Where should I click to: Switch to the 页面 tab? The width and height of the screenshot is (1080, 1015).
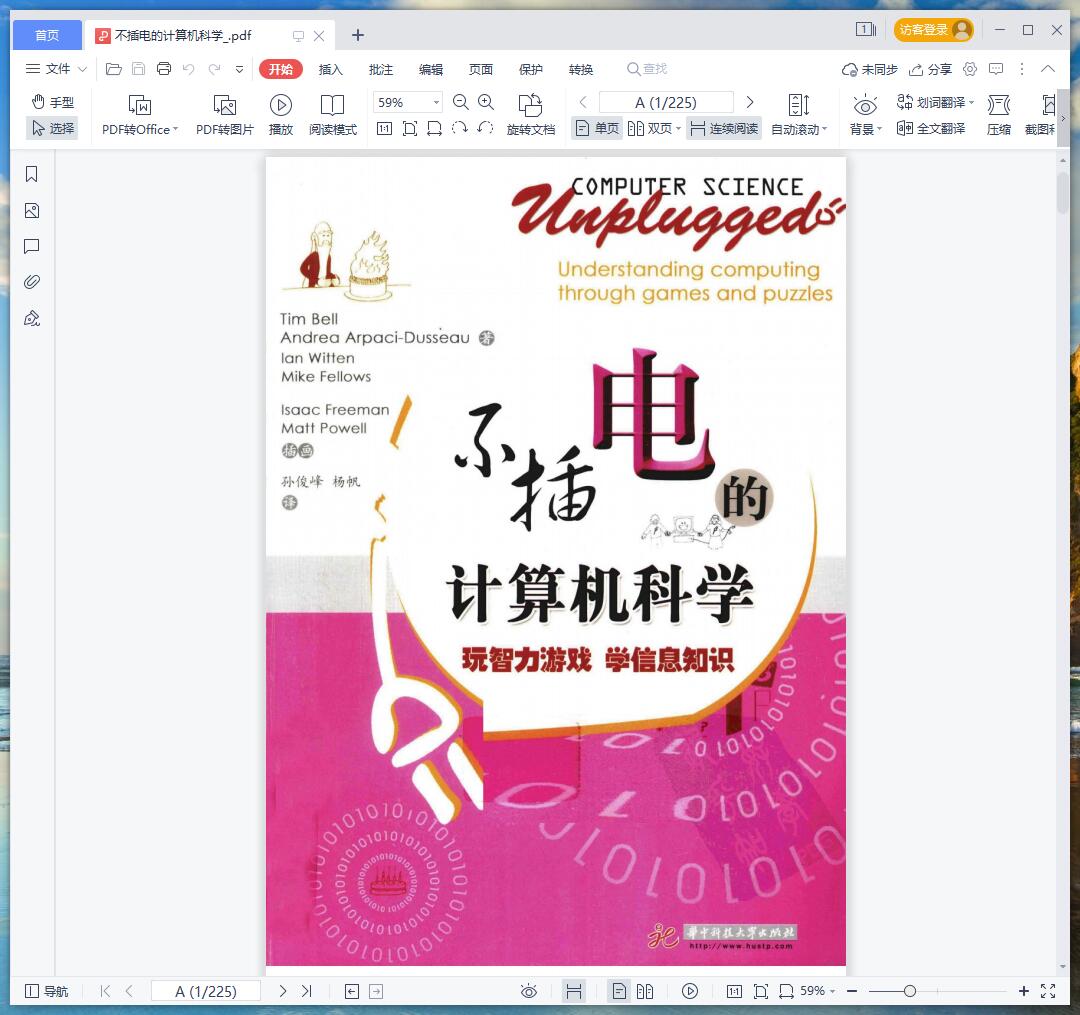click(481, 70)
